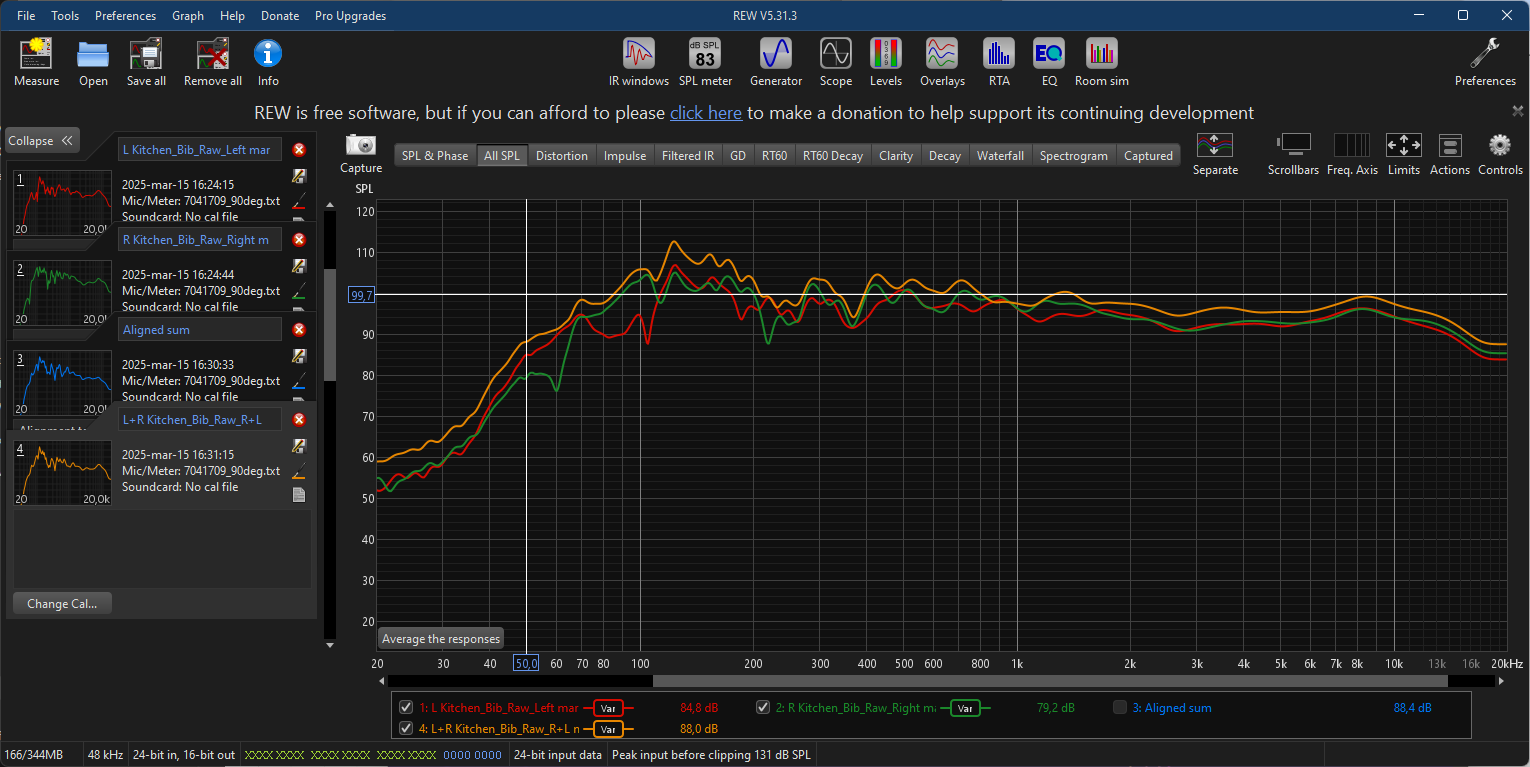The width and height of the screenshot is (1530, 767).
Task: Open the Levels meters
Action: pos(886,62)
